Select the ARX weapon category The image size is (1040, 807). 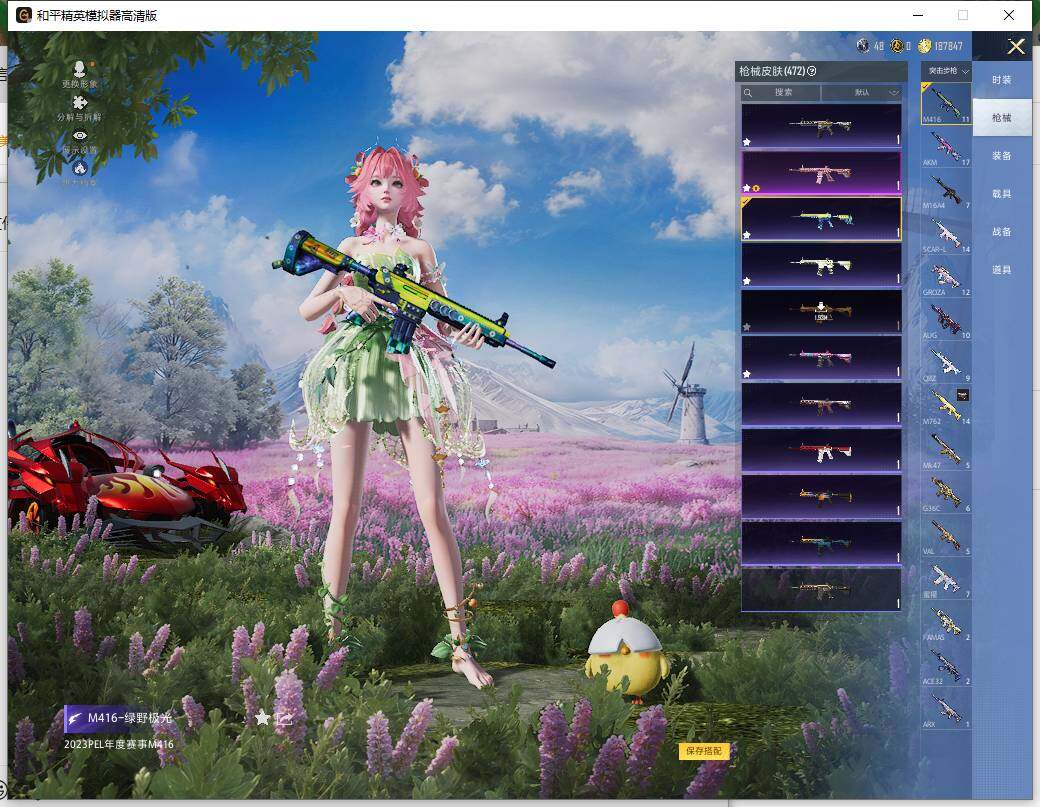pos(946,708)
